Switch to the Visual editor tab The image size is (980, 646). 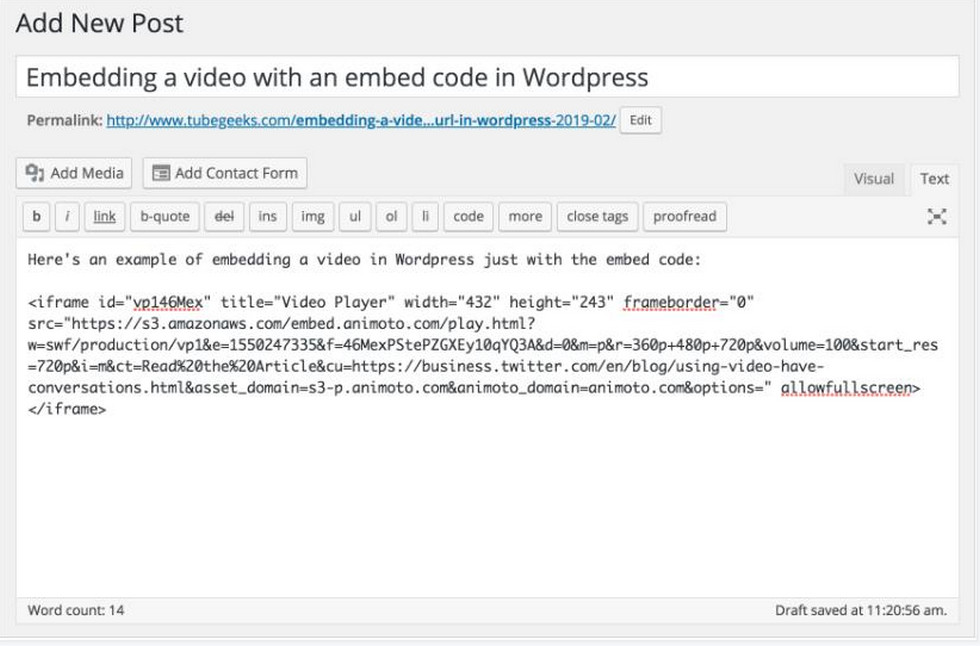tap(874, 179)
